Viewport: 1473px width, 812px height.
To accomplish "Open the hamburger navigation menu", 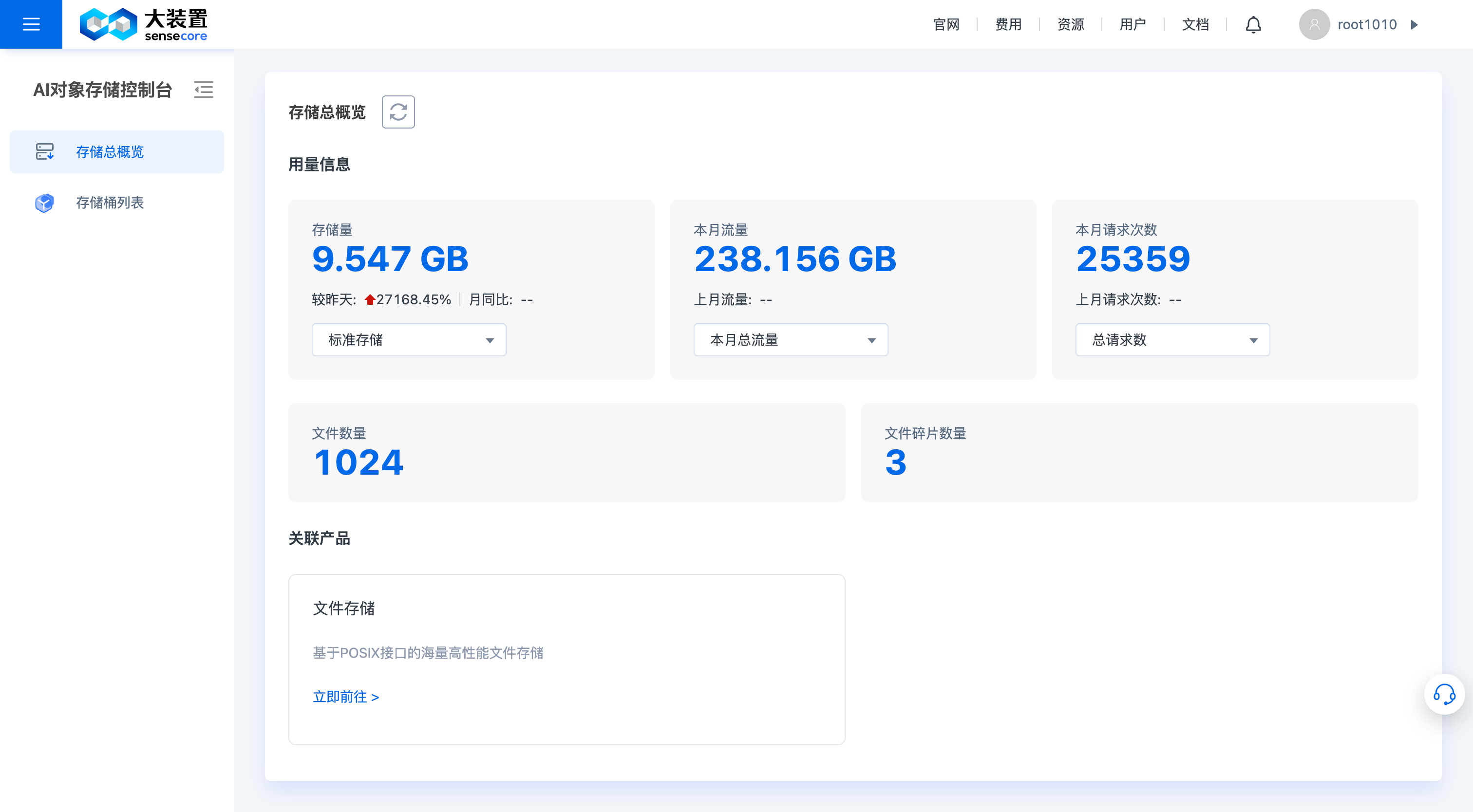I will tap(31, 24).
